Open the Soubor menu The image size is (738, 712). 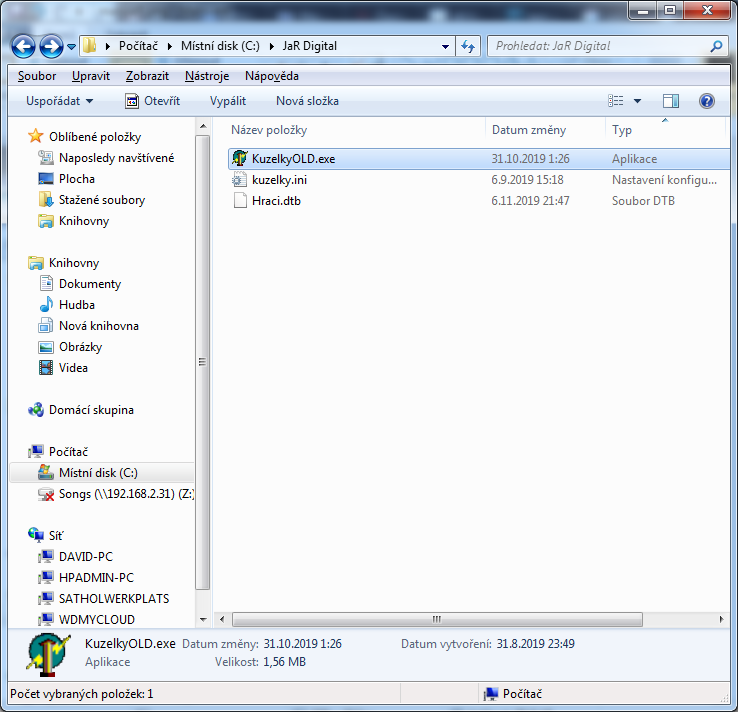tap(37, 76)
